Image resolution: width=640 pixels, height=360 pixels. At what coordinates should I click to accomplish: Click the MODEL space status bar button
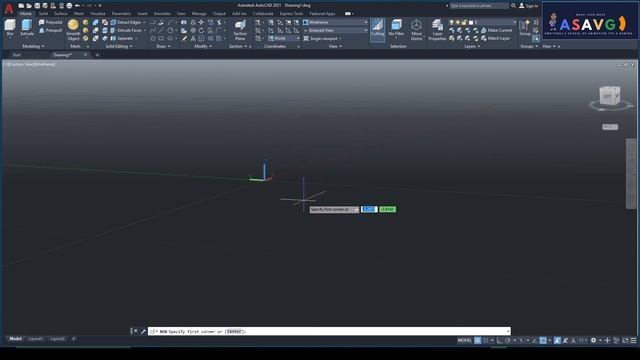(464, 340)
